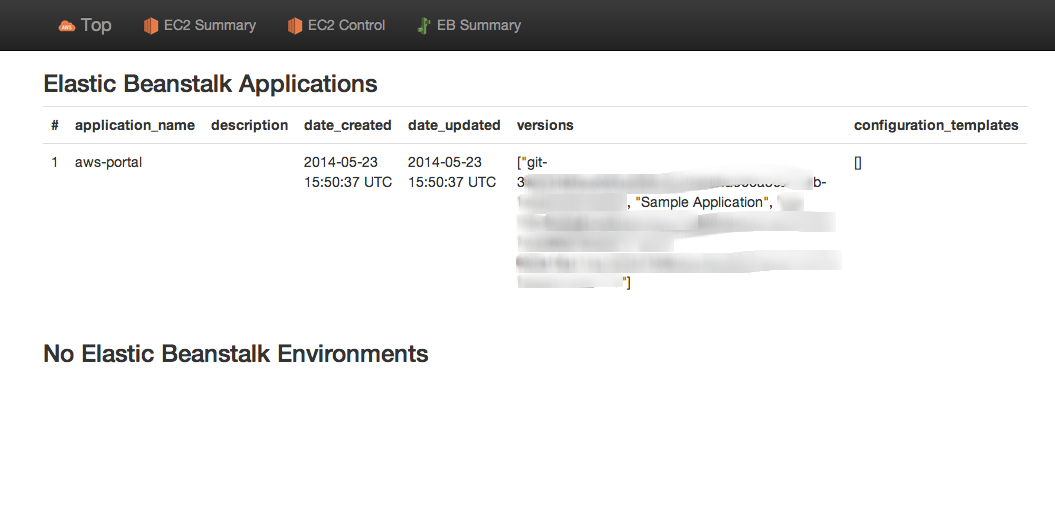Click the versions column header
The width and height of the screenshot is (1055, 505).
(545, 125)
